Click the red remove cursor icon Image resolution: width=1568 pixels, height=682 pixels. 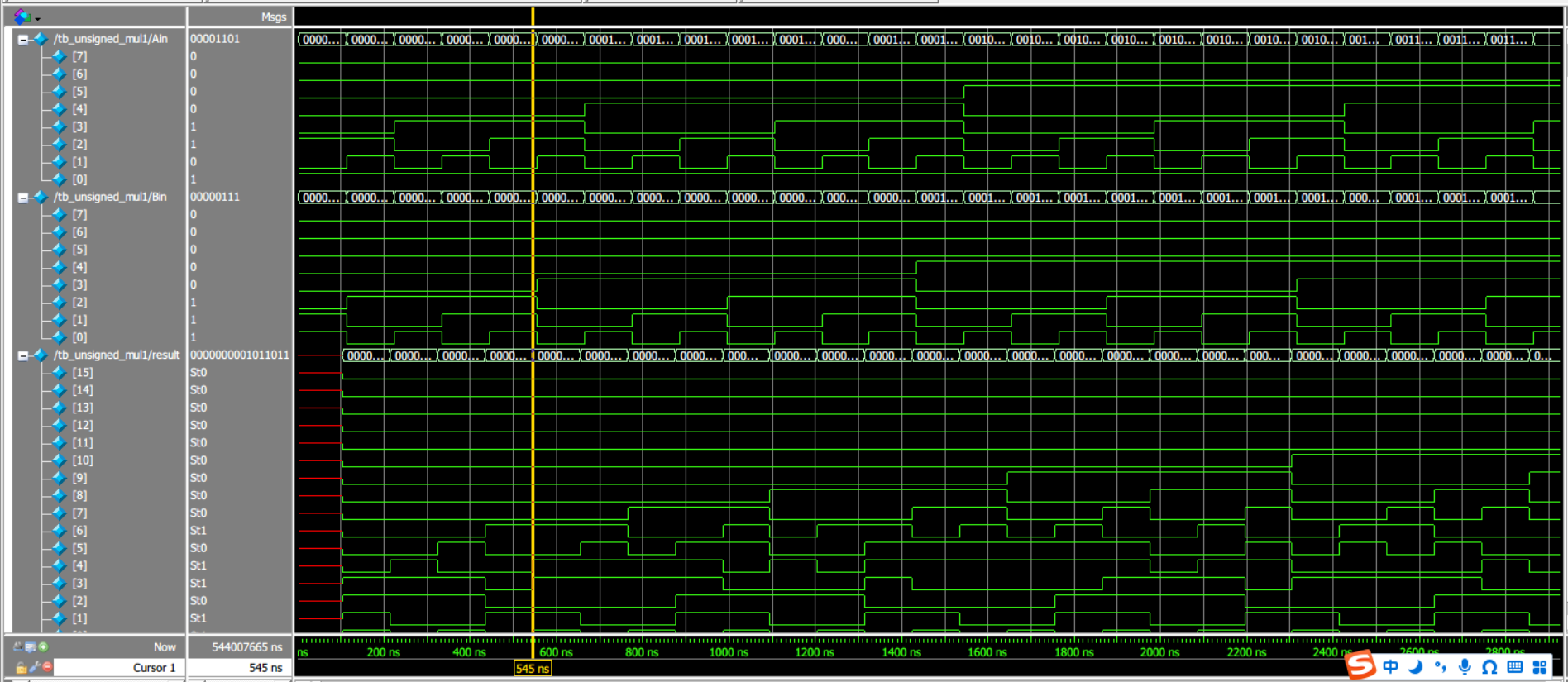click(47, 666)
